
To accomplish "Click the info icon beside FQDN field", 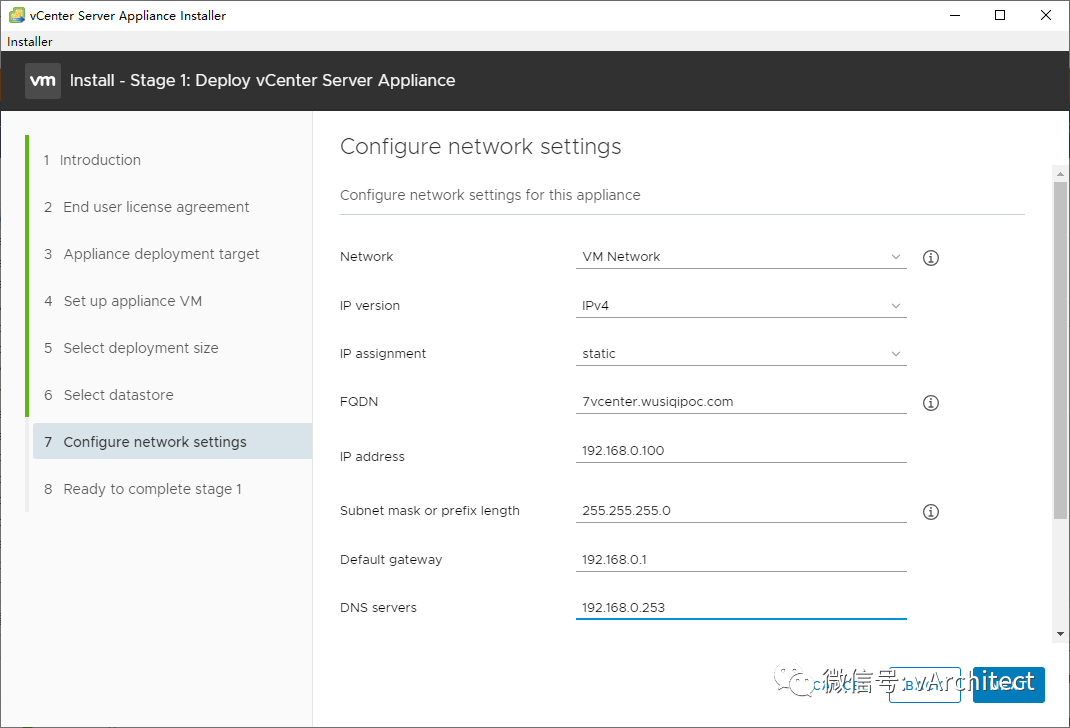I will (x=930, y=403).
